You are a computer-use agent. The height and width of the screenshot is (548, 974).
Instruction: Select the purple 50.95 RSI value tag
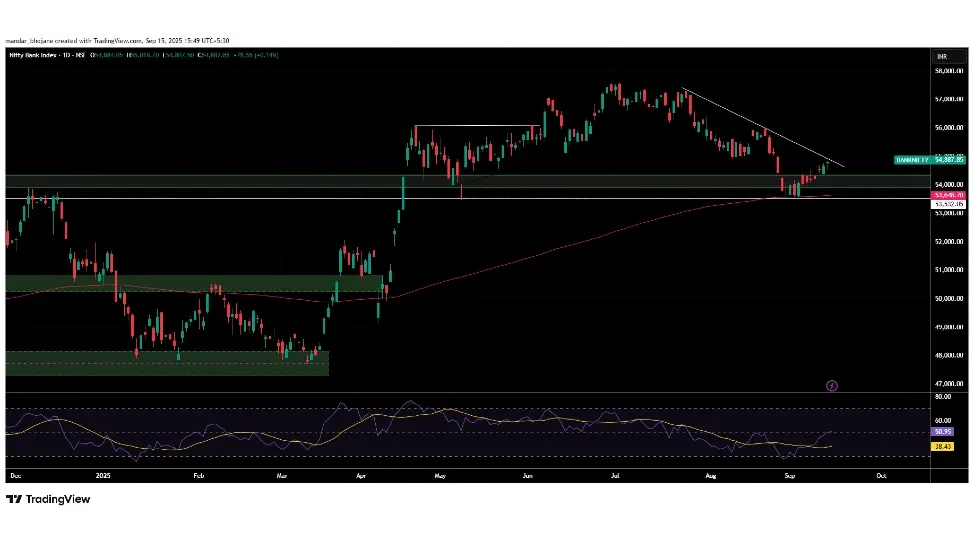point(942,431)
